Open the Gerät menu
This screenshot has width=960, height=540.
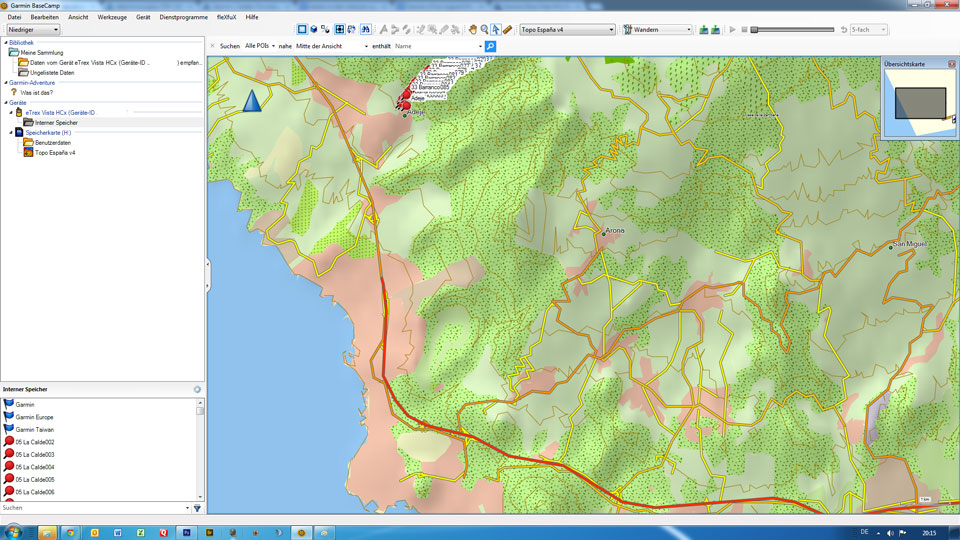(x=143, y=17)
